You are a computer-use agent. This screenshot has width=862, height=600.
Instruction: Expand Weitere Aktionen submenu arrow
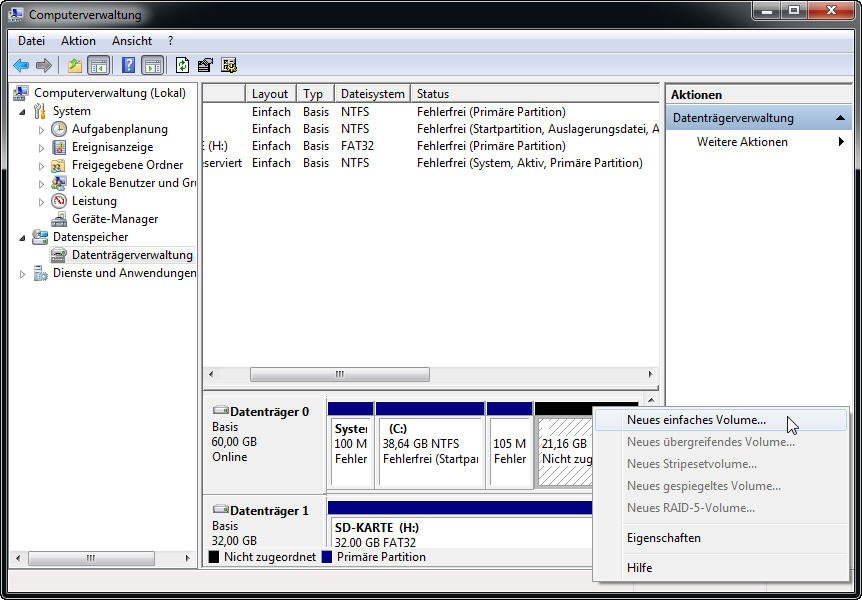tap(841, 142)
